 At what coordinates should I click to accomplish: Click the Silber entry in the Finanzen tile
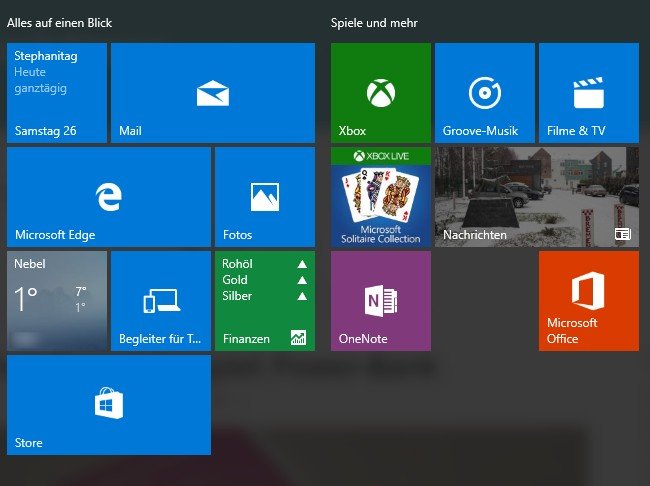[264, 296]
